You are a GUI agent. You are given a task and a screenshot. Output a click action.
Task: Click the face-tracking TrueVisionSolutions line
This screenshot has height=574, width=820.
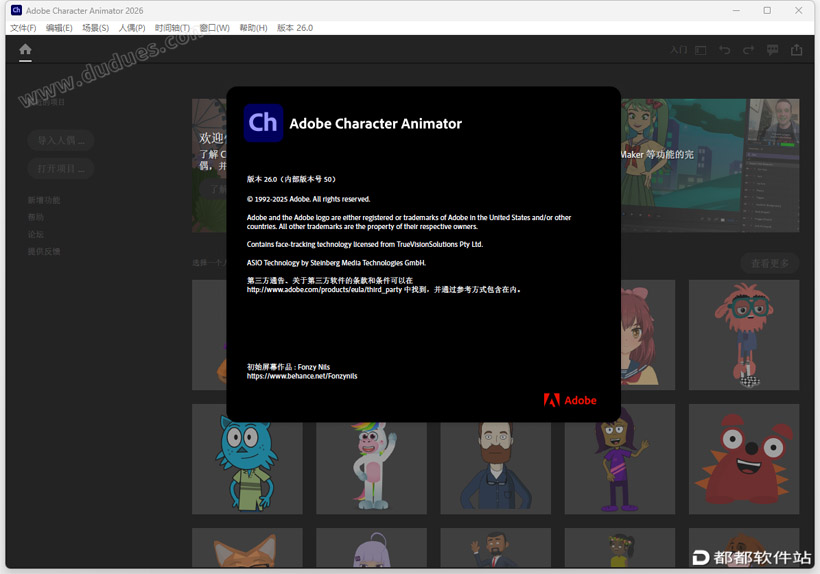tap(365, 244)
